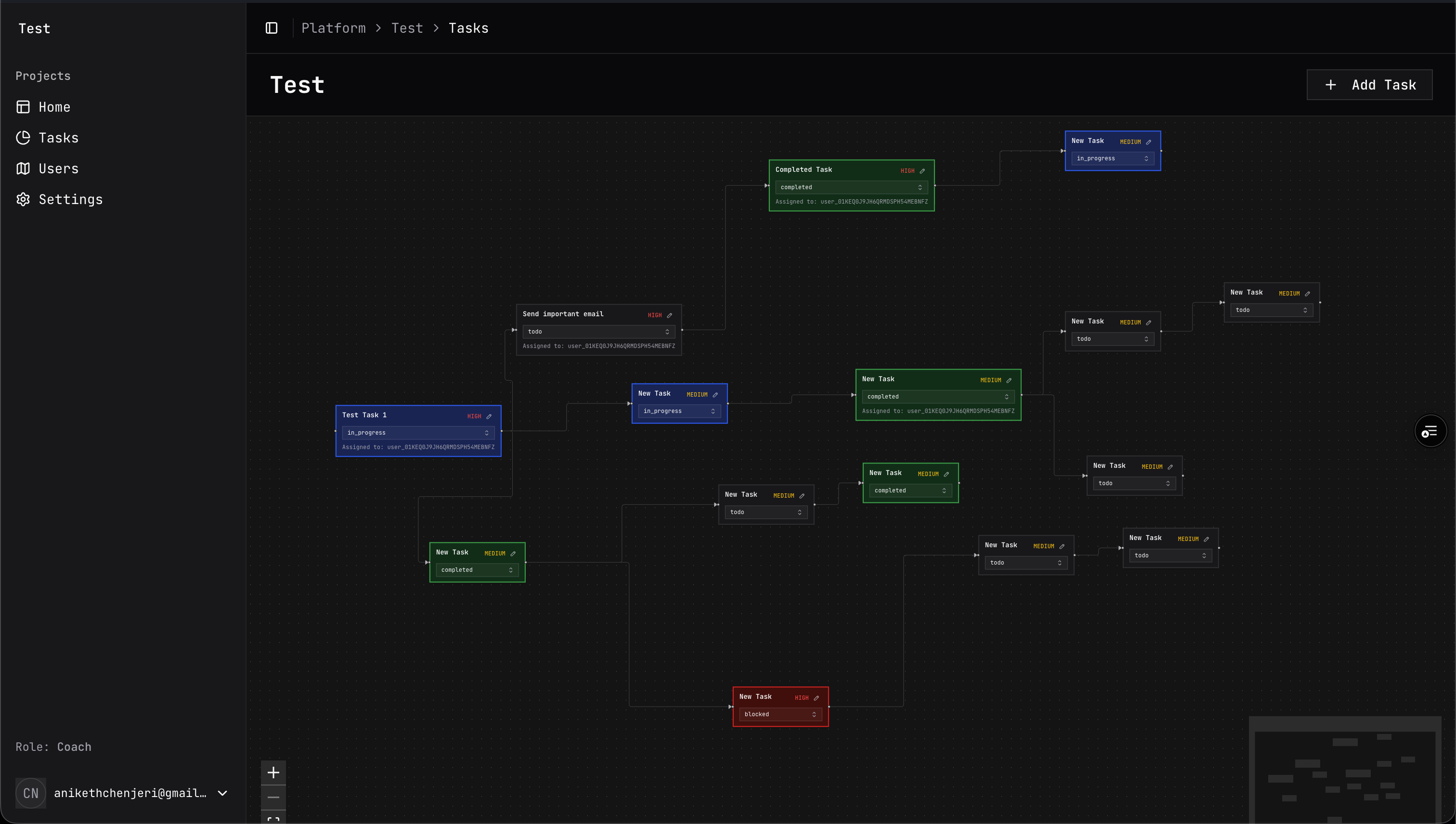The height and width of the screenshot is (824, 1456).
Task: Edit the Send important email task
Action: pyautogui.click(x=669, y=315)
